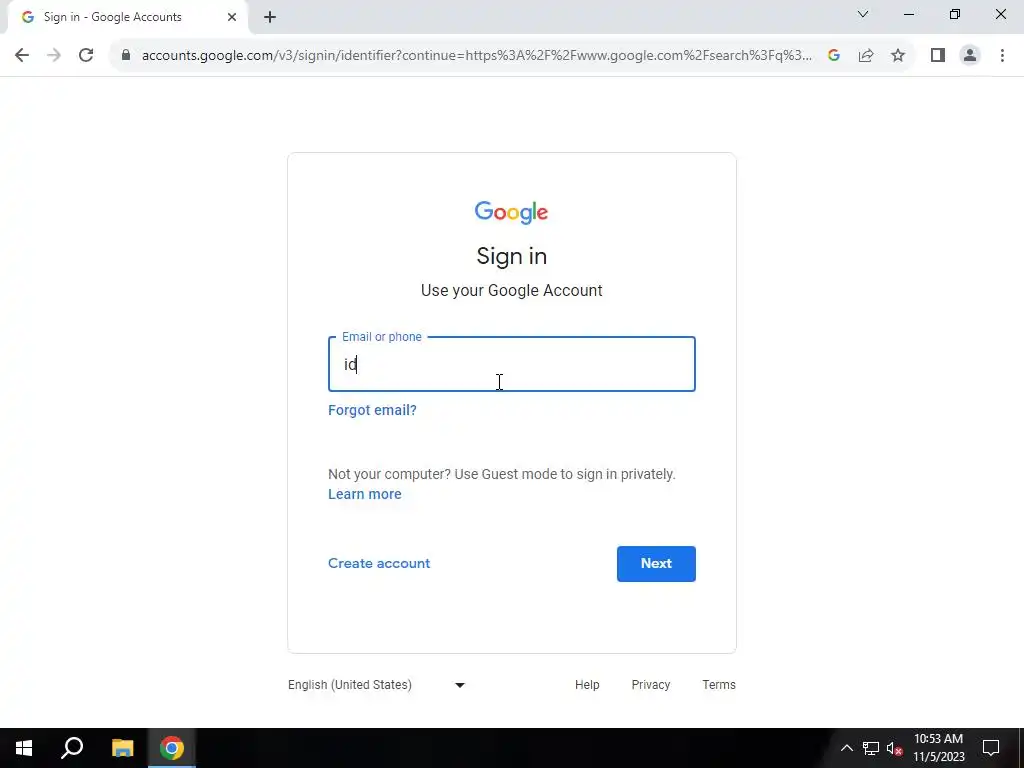Open the side panel icon

tap(938, 56)
